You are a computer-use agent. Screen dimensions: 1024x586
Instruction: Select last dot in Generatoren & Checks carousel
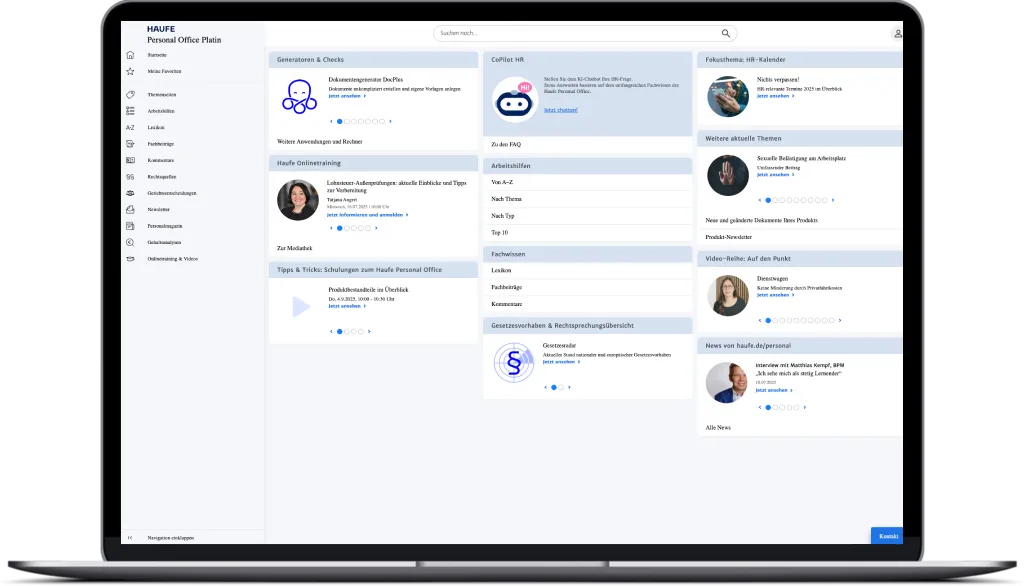click(383, 122)
